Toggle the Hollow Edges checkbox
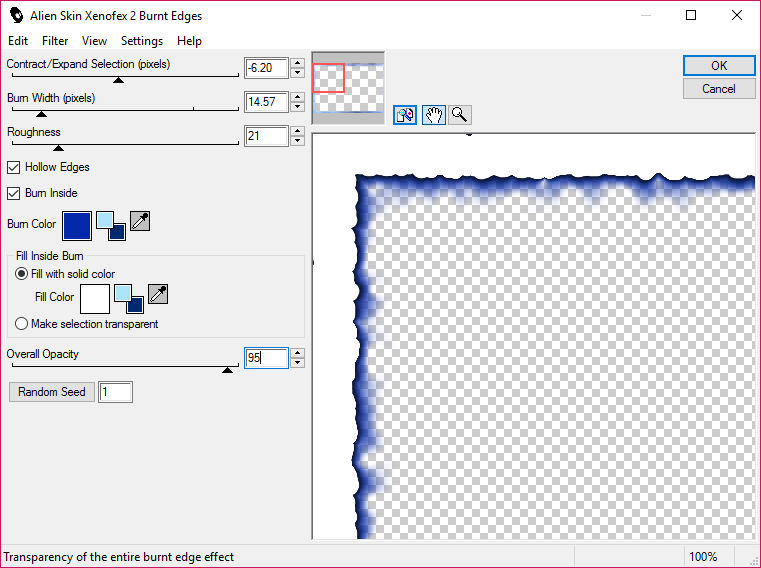The image size is (761, 568). pyautogui.click(x=14, y=167)
